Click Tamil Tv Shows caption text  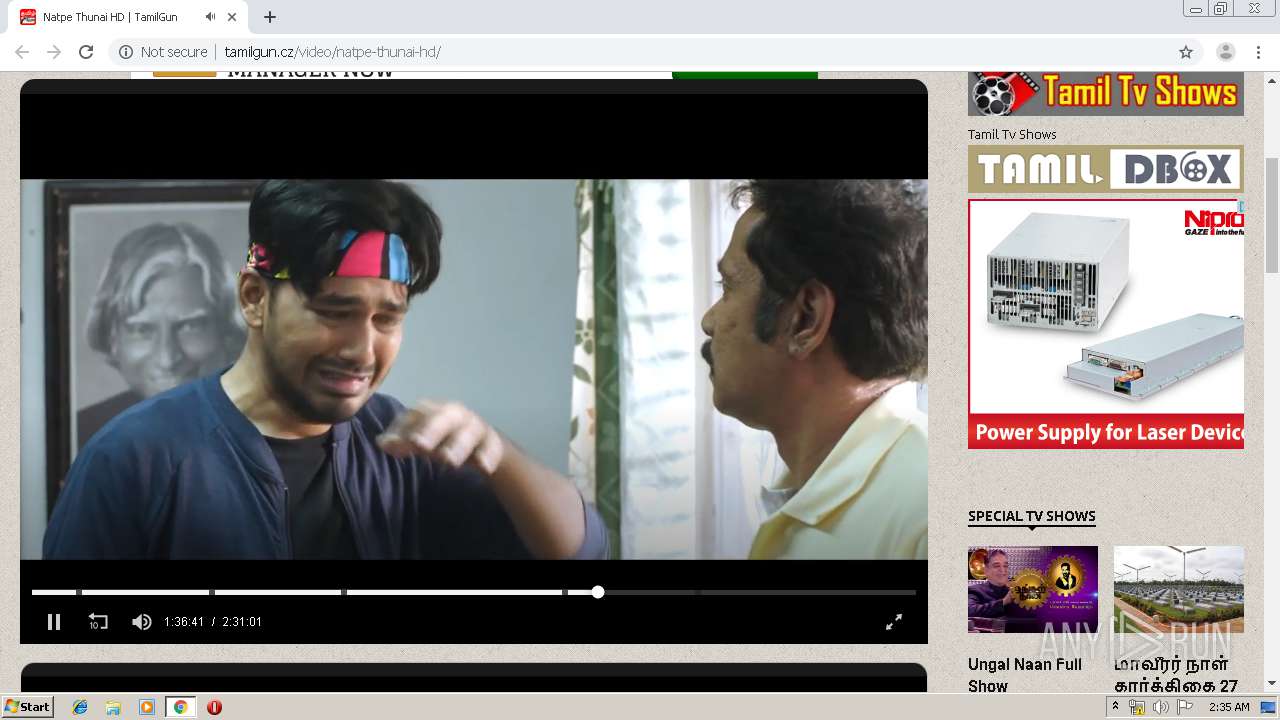pos(1012,134)
